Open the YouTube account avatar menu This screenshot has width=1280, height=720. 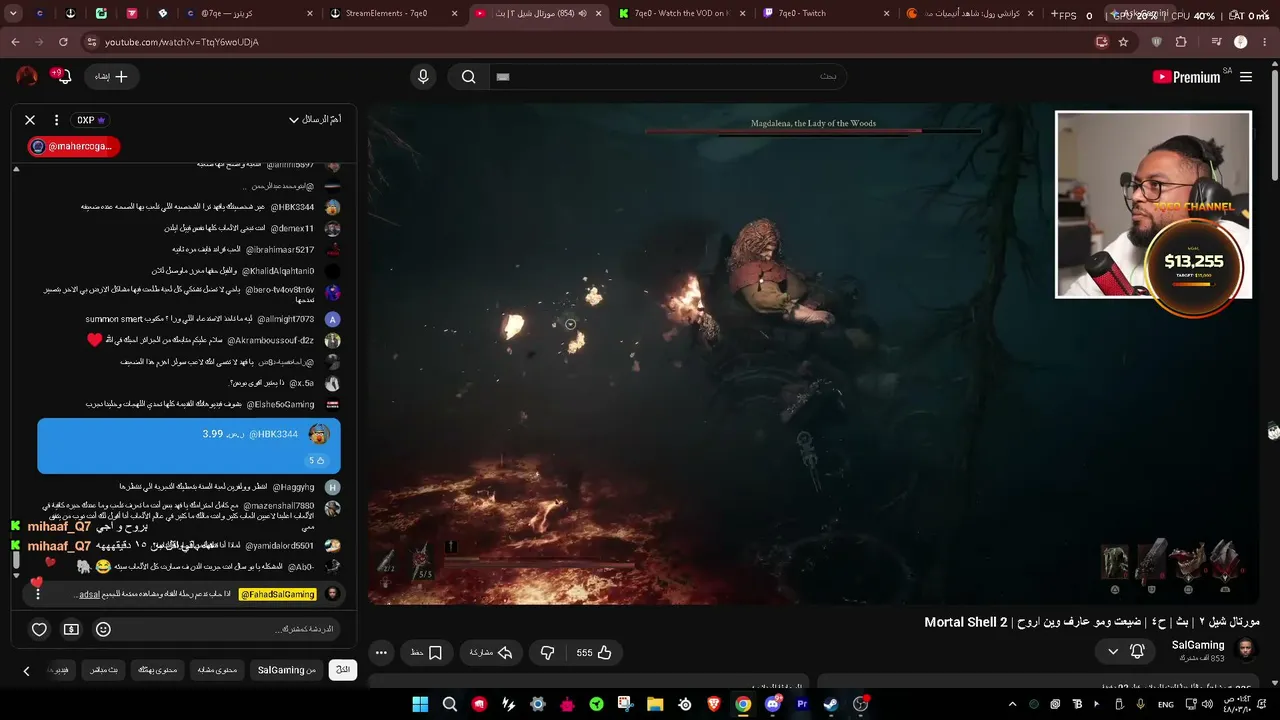click(x=27, y=76)
